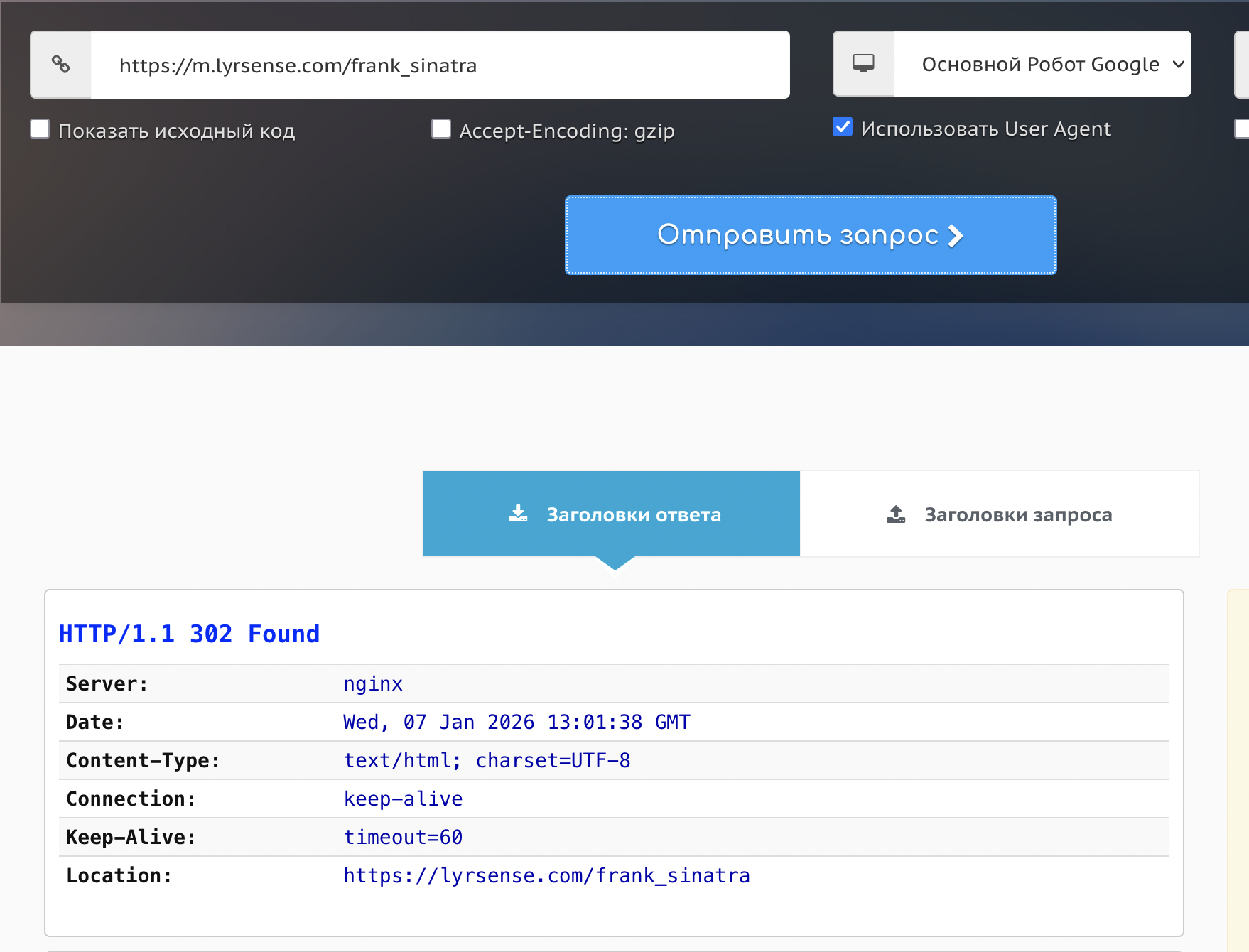The width and height of the screenshot is (1249, 952).
Task: Switch to the Заголовки ответа tab
Action: tap(612, 514)
